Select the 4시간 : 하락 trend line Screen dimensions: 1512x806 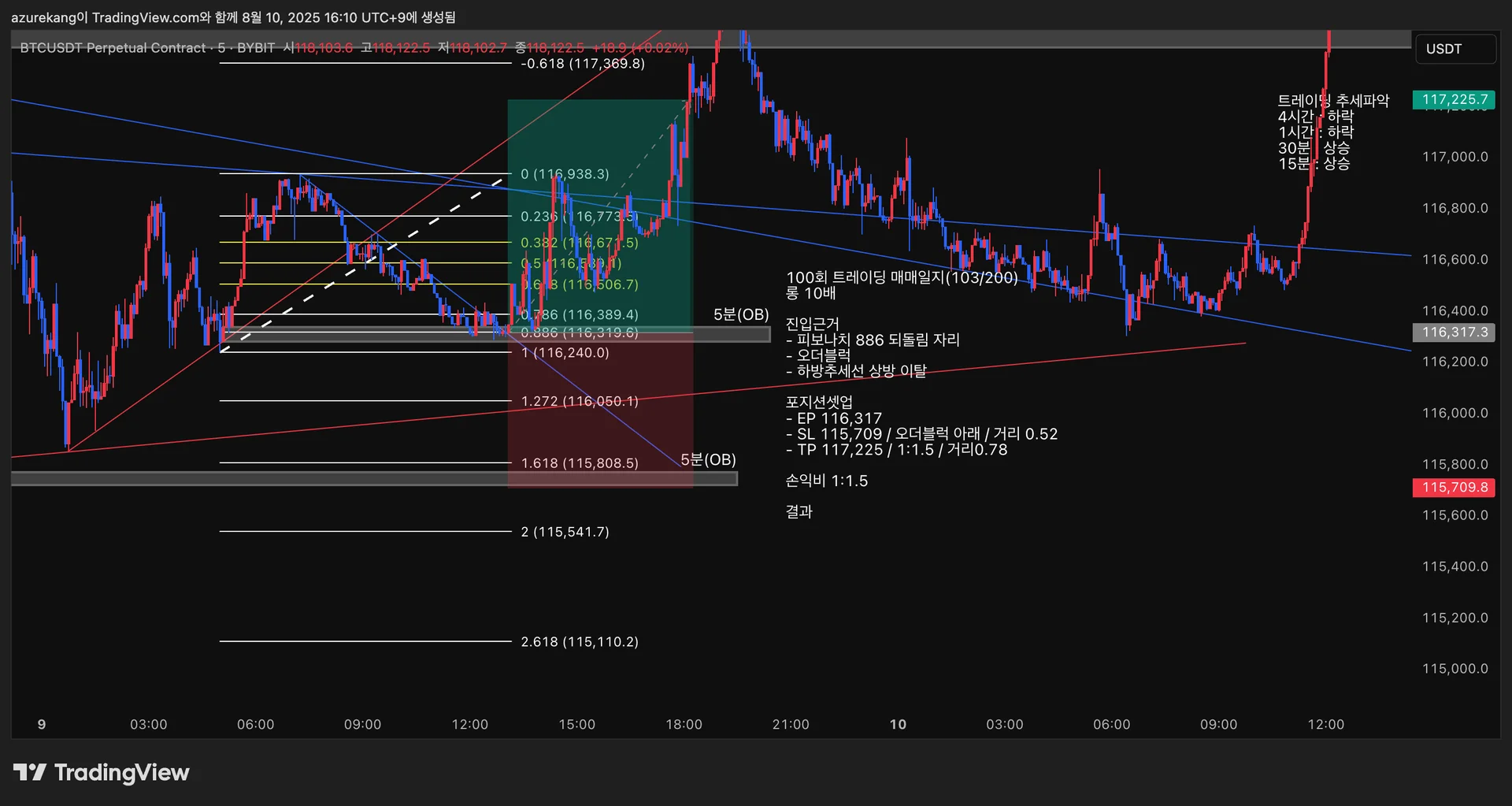click(x=1315, y=117)
